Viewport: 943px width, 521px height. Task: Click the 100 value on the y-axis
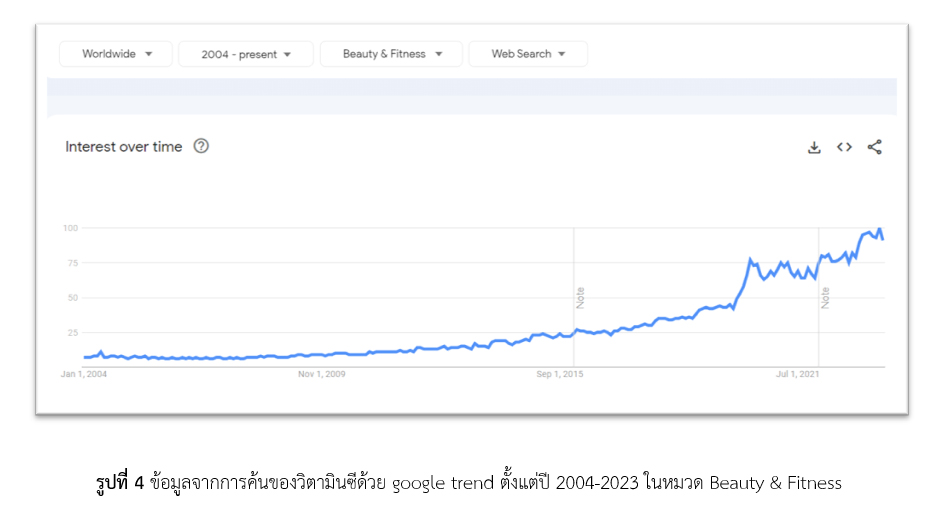click(70, 228)
